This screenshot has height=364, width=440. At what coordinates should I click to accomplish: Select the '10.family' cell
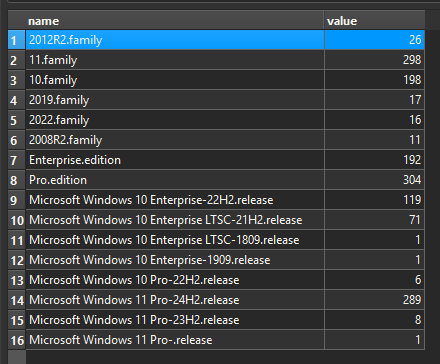[175, 80]
